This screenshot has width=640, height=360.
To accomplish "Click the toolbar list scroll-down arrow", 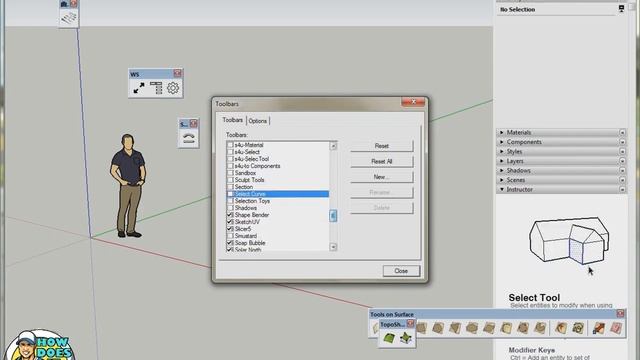I will (333, 247).
